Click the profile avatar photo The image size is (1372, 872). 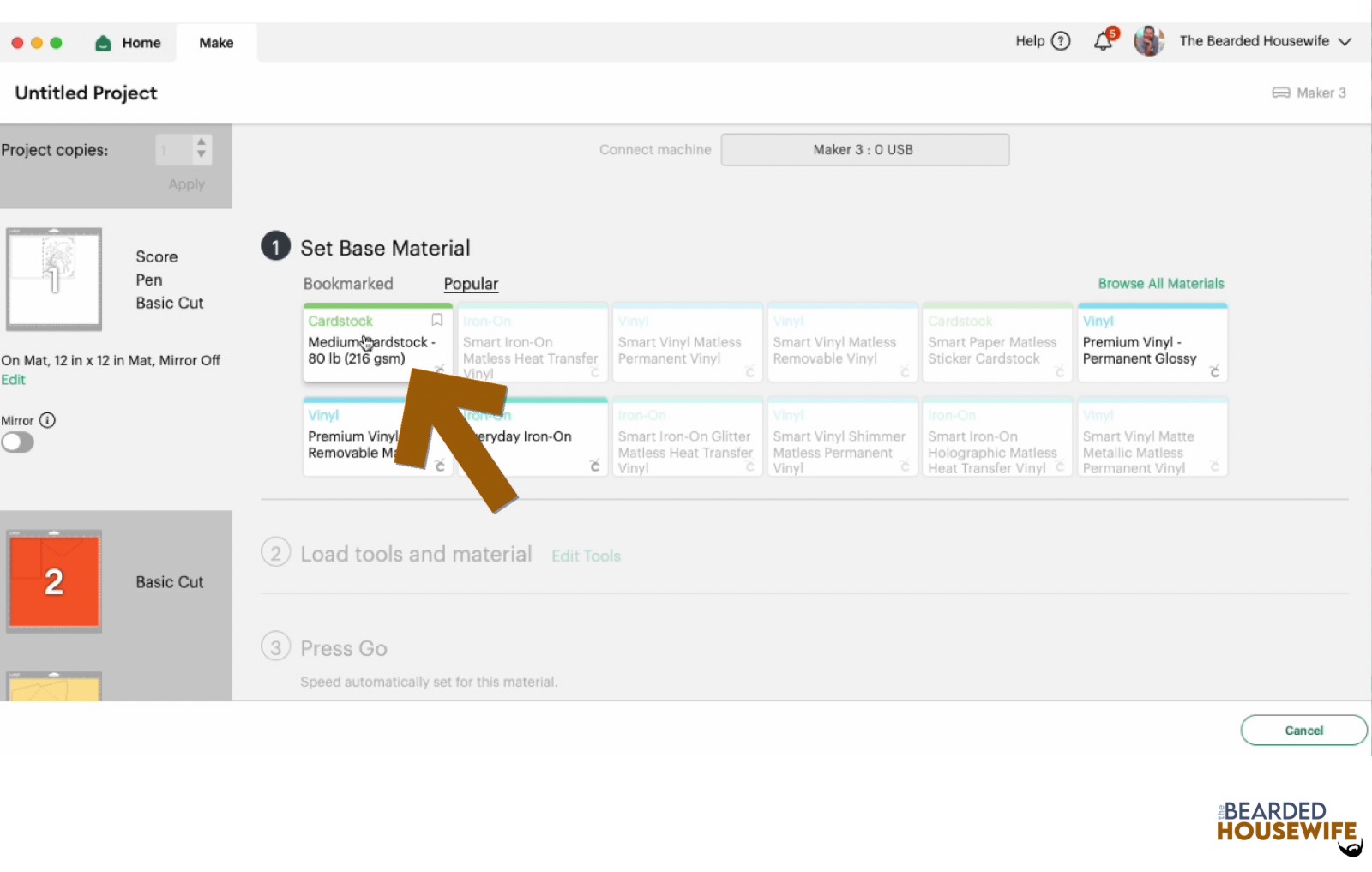click(1149, 41)
